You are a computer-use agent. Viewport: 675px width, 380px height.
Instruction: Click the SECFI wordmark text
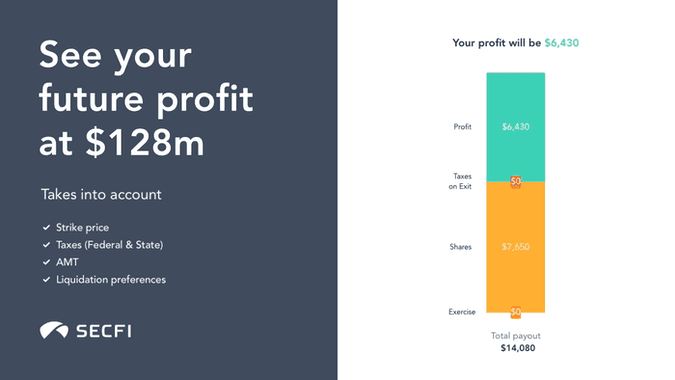pos(104,331)
